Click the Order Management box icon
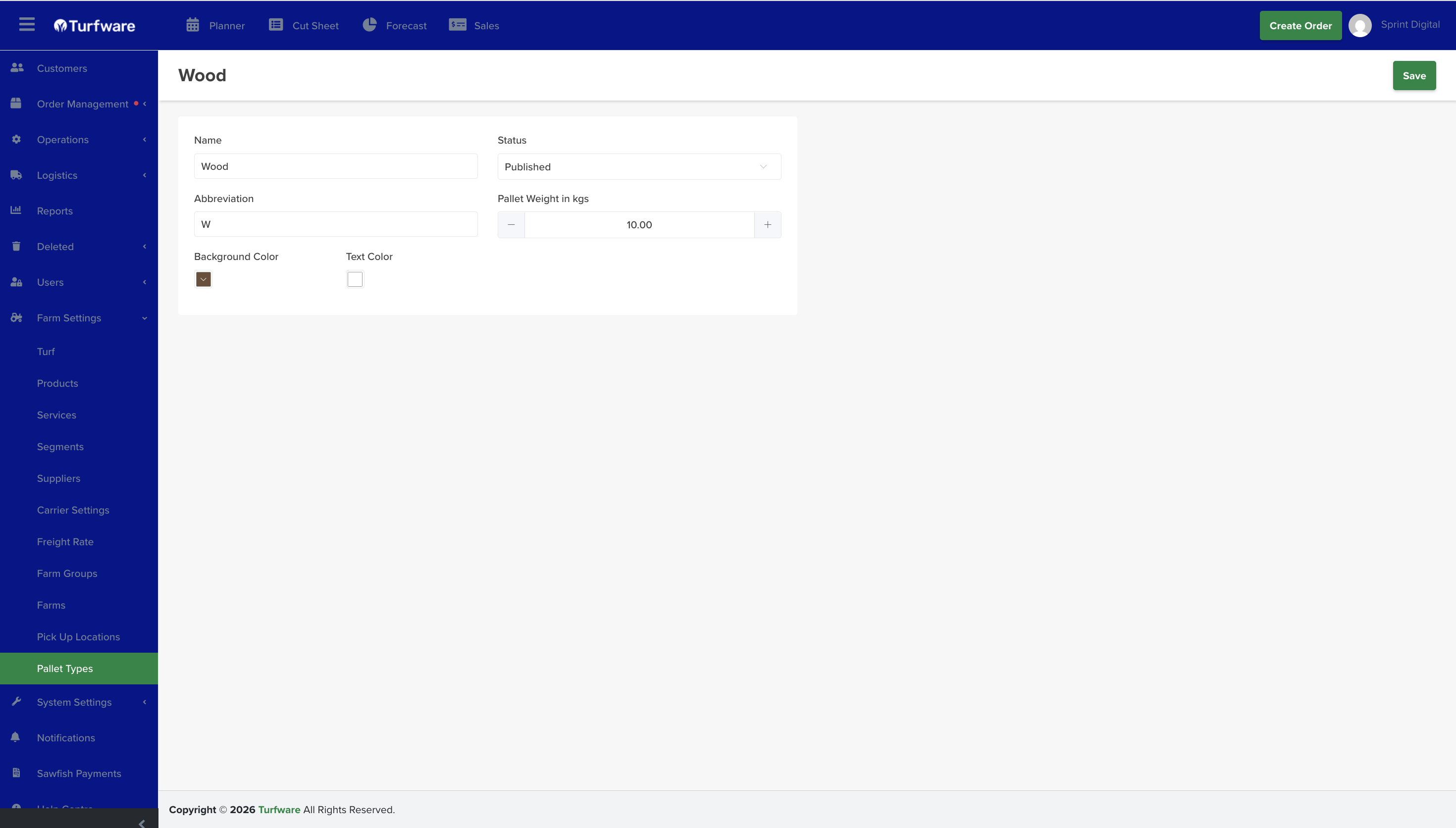The height and width of the screenshot is (828, 1456). [x=16, y=103]
